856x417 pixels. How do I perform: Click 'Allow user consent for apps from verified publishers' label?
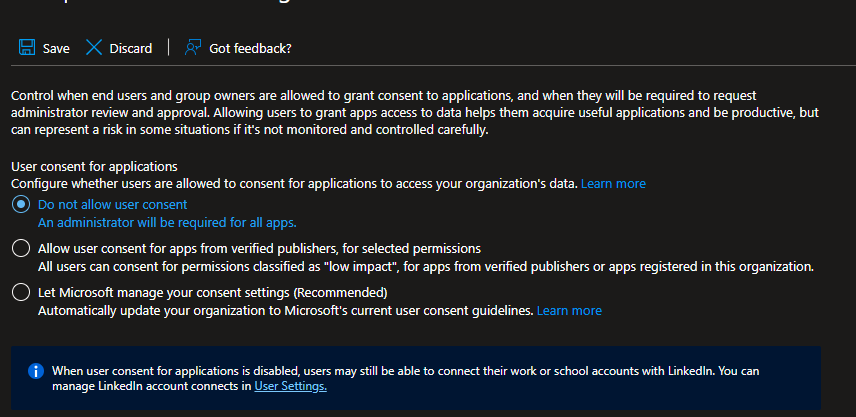click(259, 249)
